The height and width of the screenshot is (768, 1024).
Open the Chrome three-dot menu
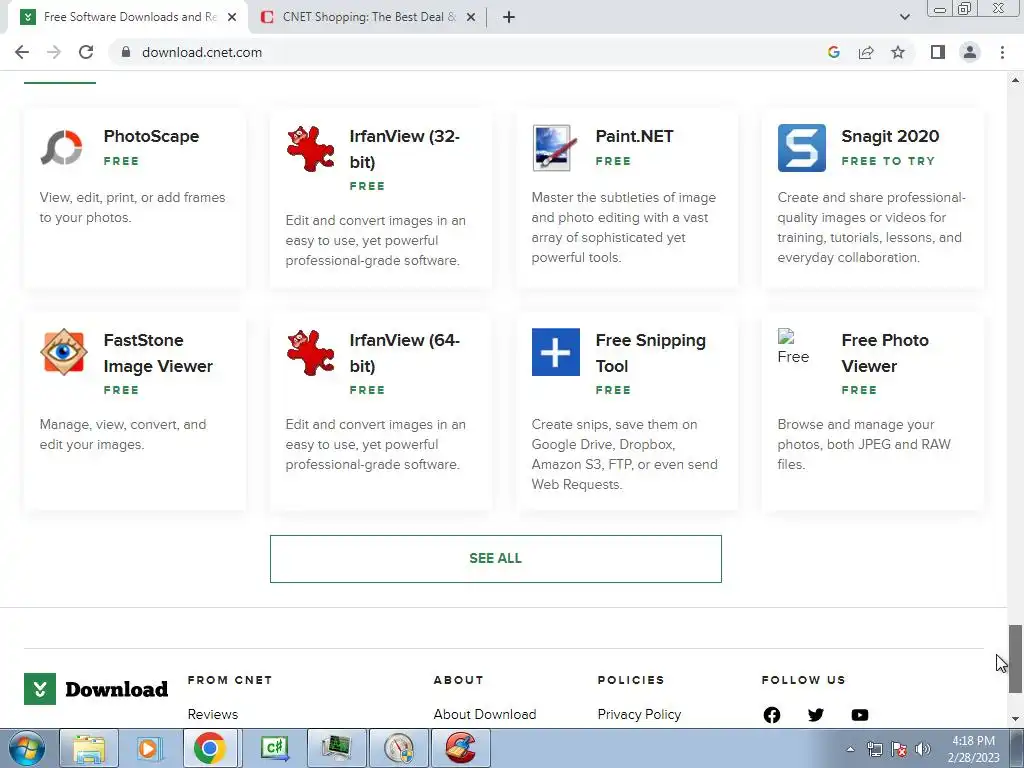click(x=1002, y=52)
